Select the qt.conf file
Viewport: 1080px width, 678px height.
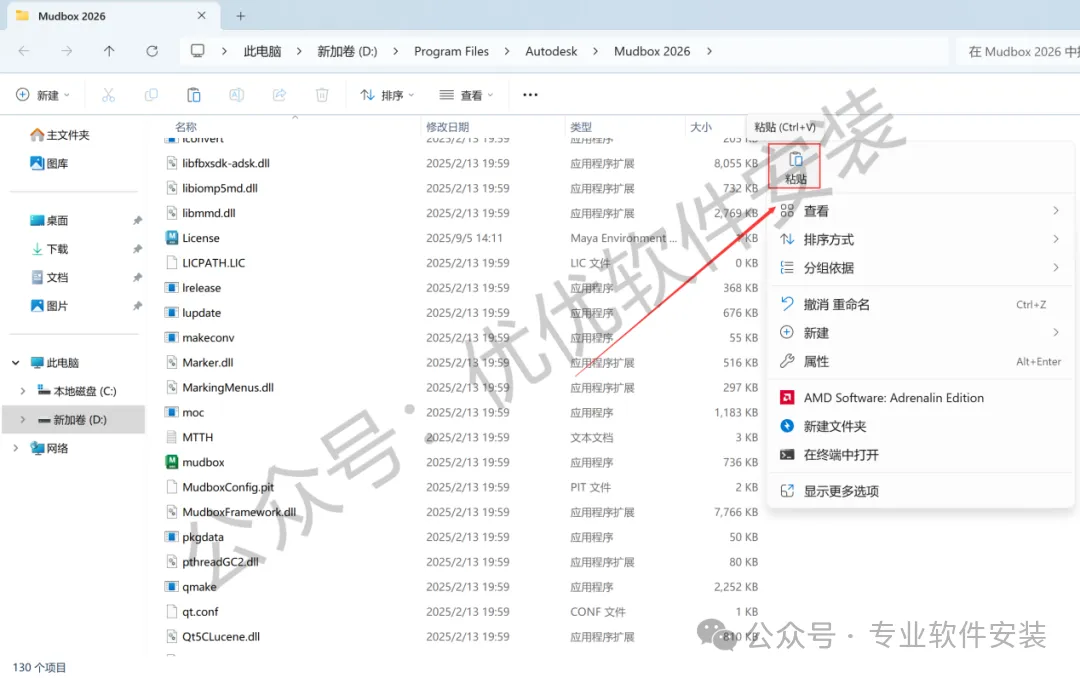point(200,612)
